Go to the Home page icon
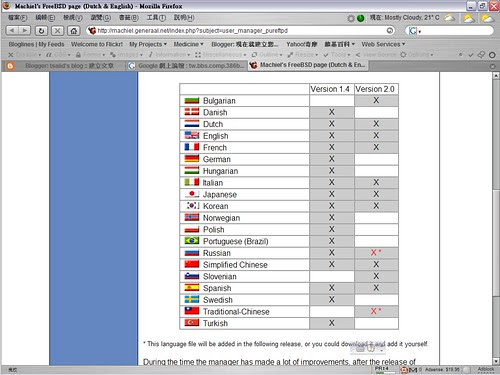Image resolution: width=500 pixels, height=375 pixels. (x=73, y=31)
